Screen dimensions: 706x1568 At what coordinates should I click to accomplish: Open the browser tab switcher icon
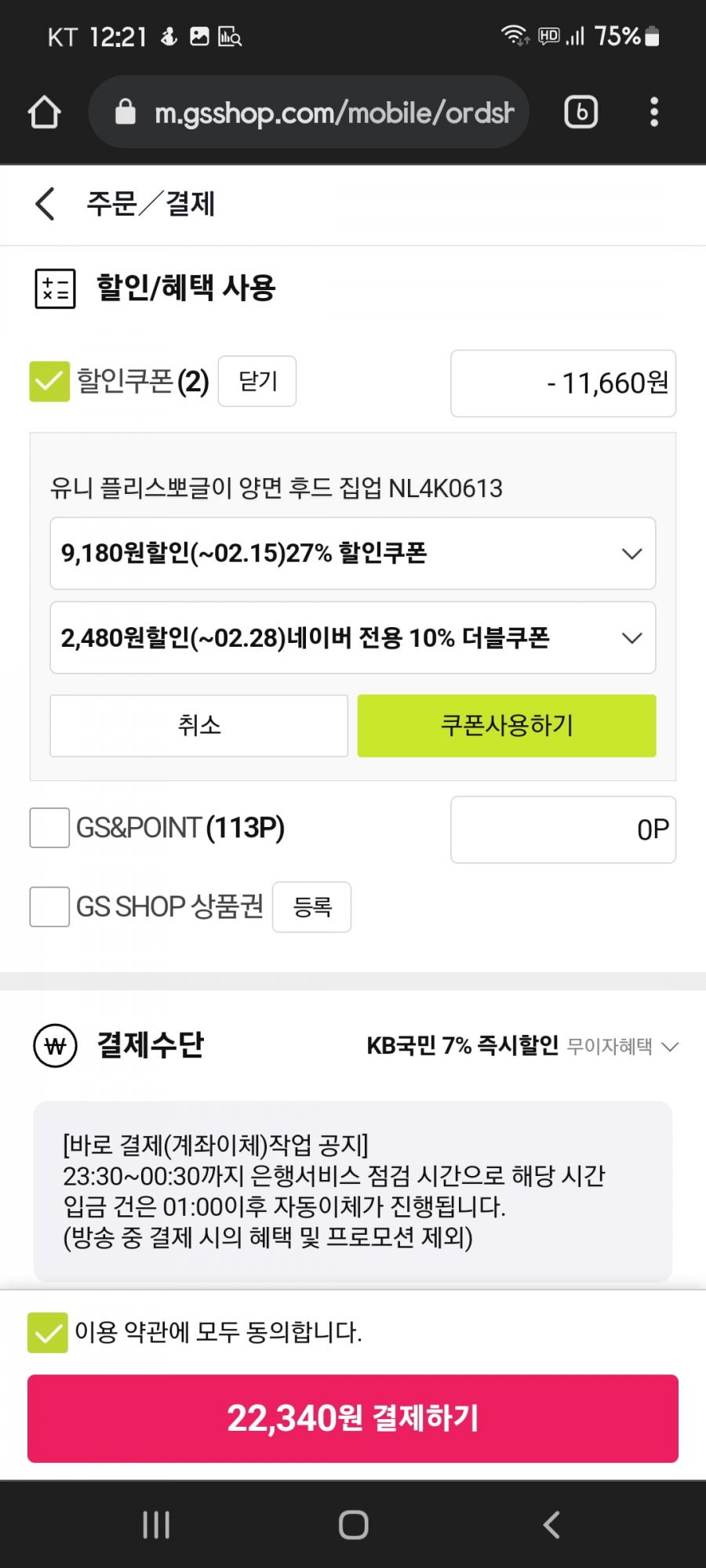coord(581,112)
